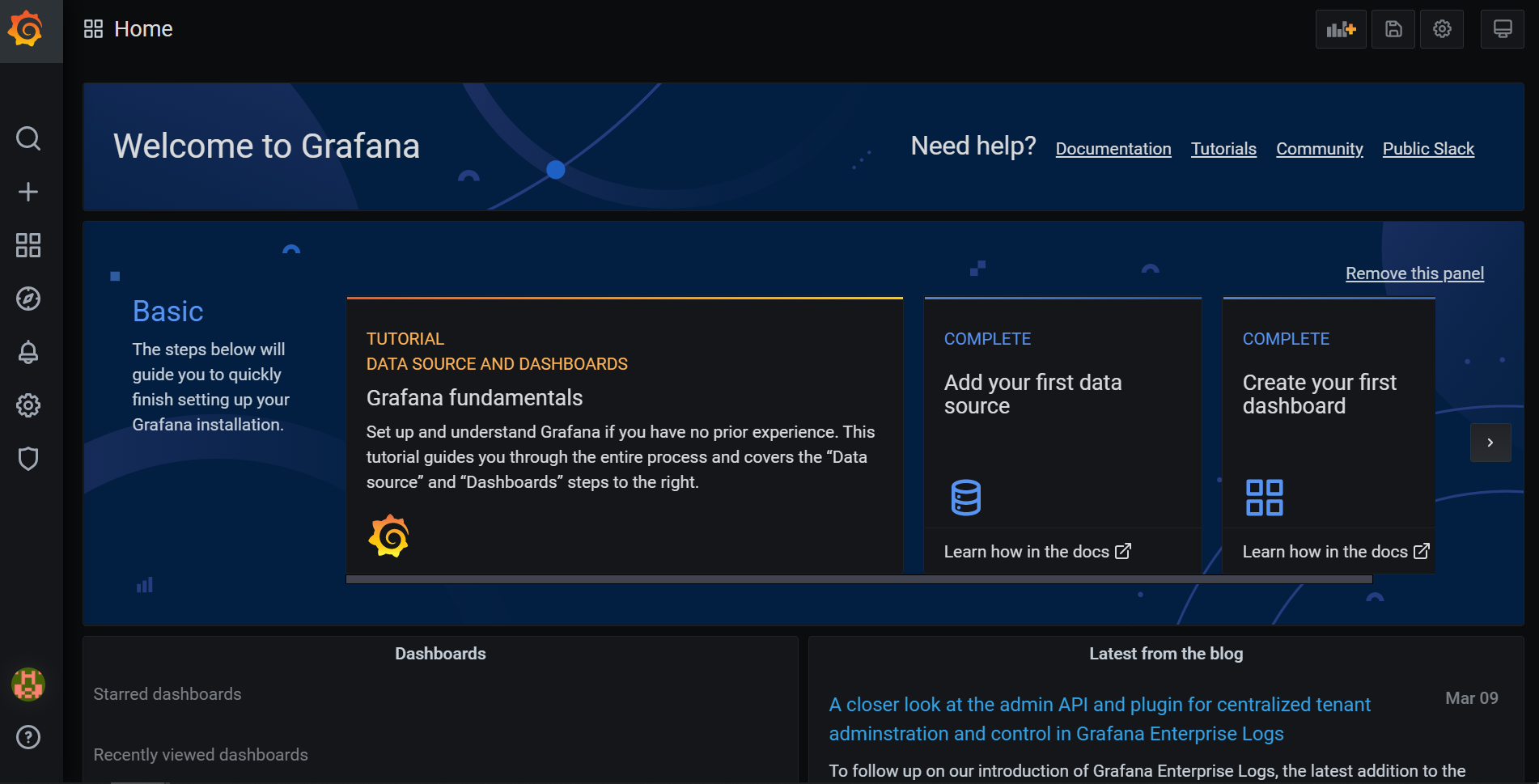
Task: Open the Create plus menu in the sidebar
Action: [28, 192]
